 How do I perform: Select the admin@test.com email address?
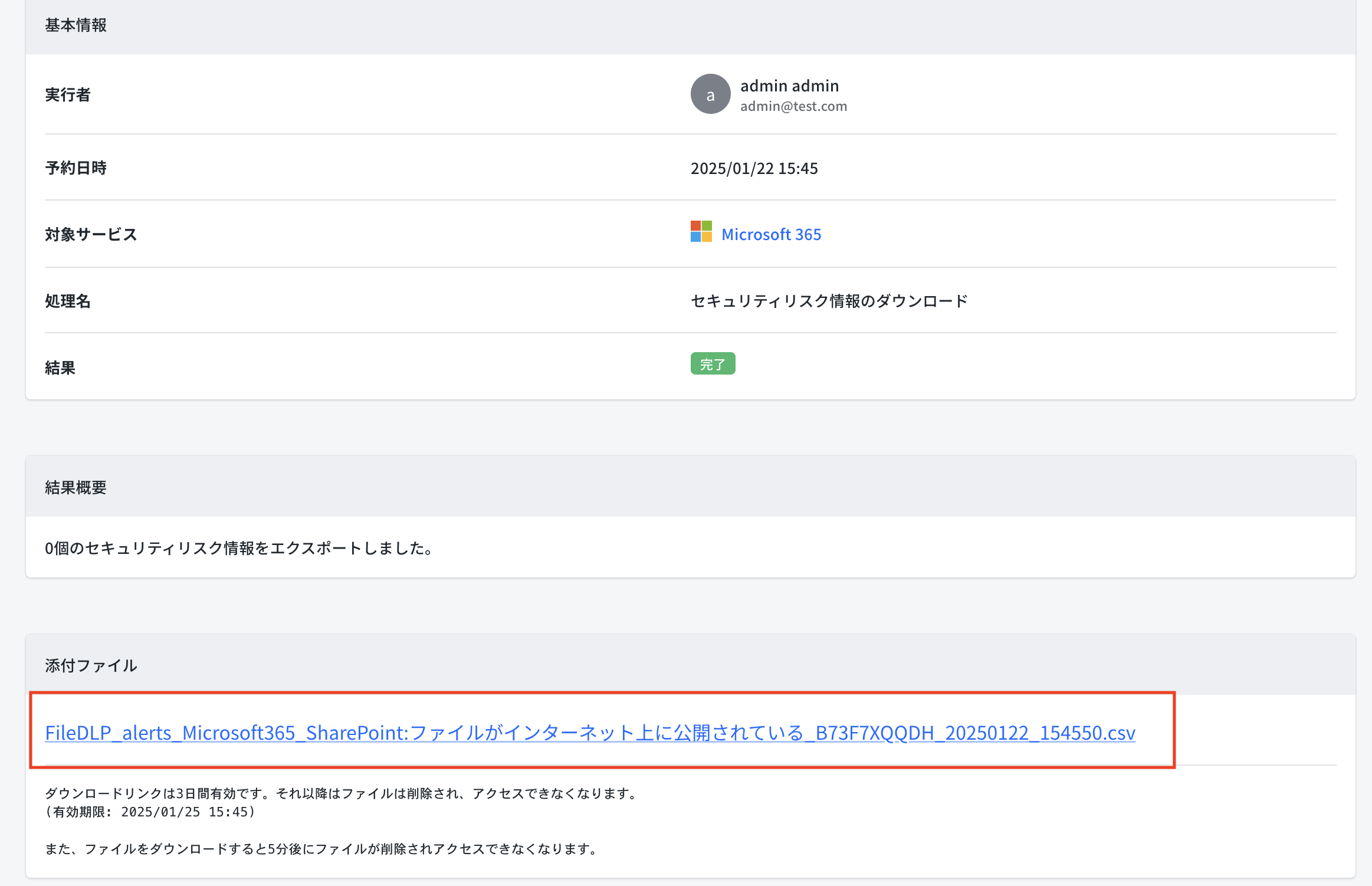click(793, 106)
